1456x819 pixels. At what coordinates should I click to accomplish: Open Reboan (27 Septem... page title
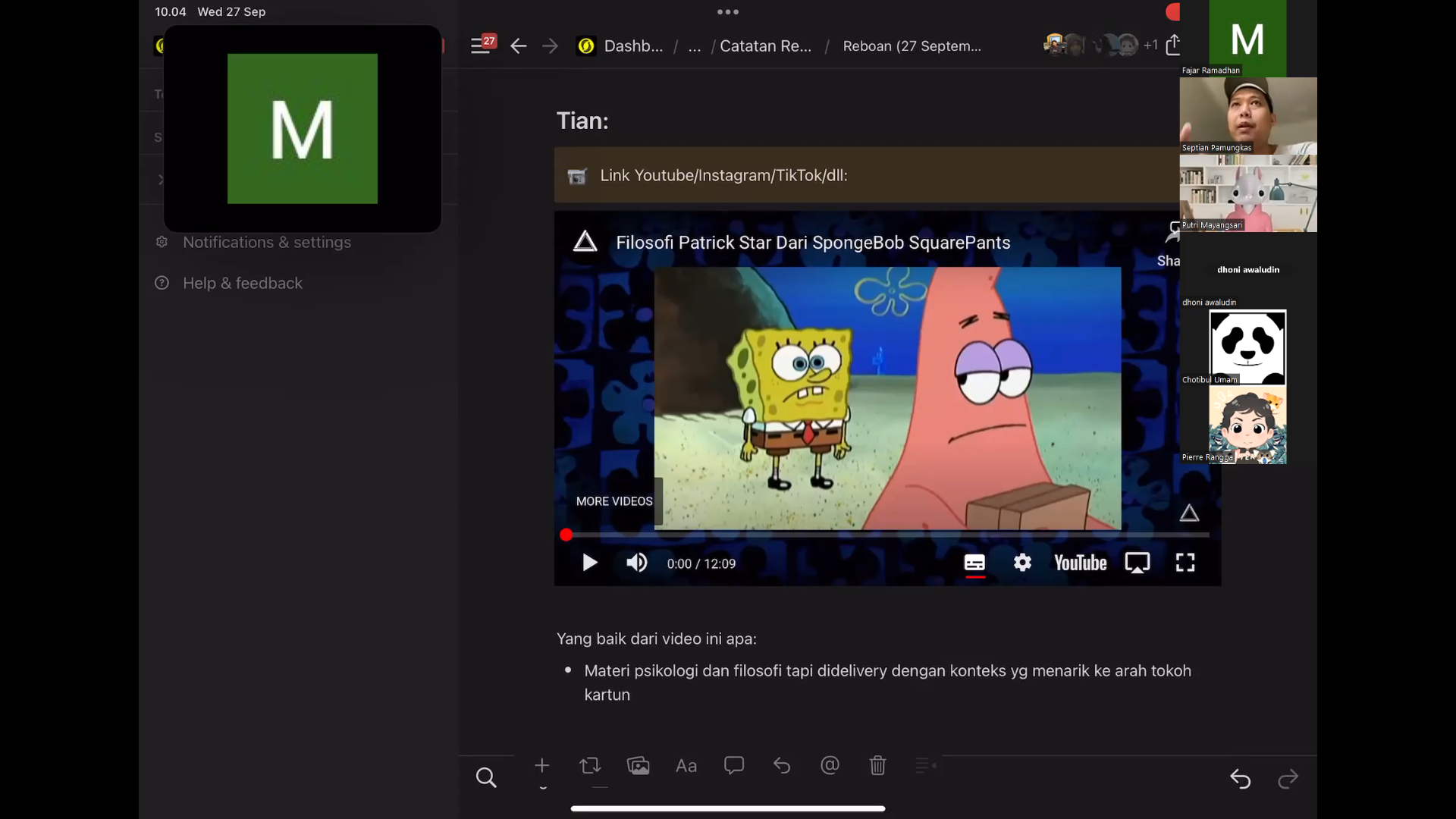(912, 46)
